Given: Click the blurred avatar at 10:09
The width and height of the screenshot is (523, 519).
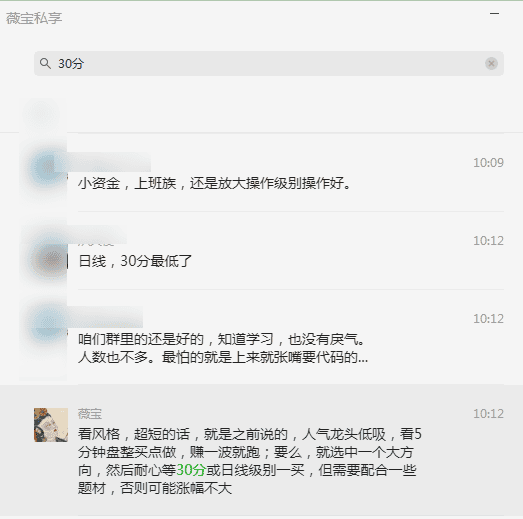Looking at the screenshot, I should (48, 168).
